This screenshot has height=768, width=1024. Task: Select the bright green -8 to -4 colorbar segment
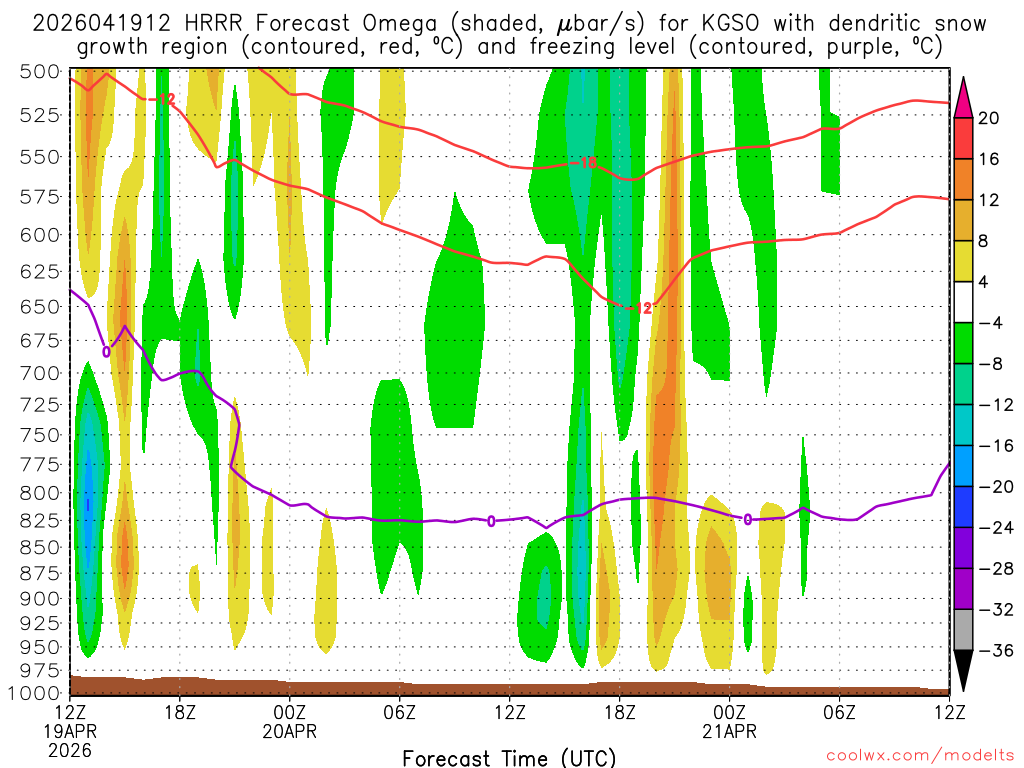(963, 343)
